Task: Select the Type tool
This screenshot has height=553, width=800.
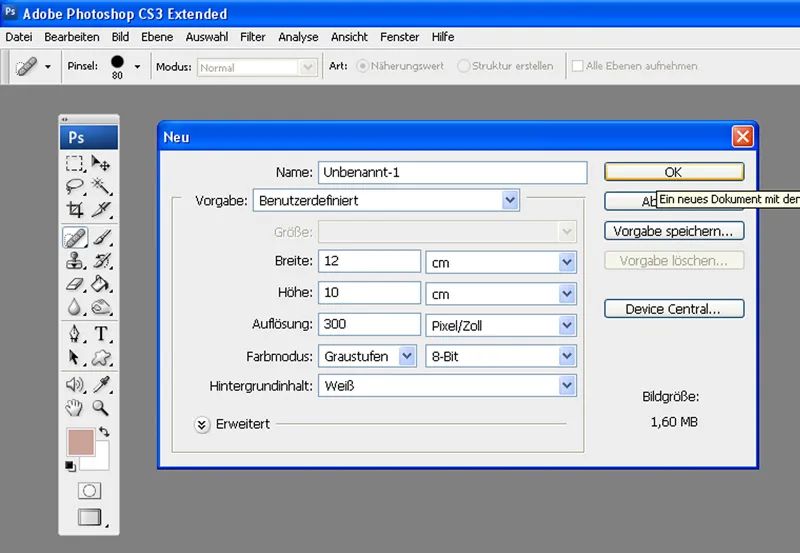Action: (101, 334)
